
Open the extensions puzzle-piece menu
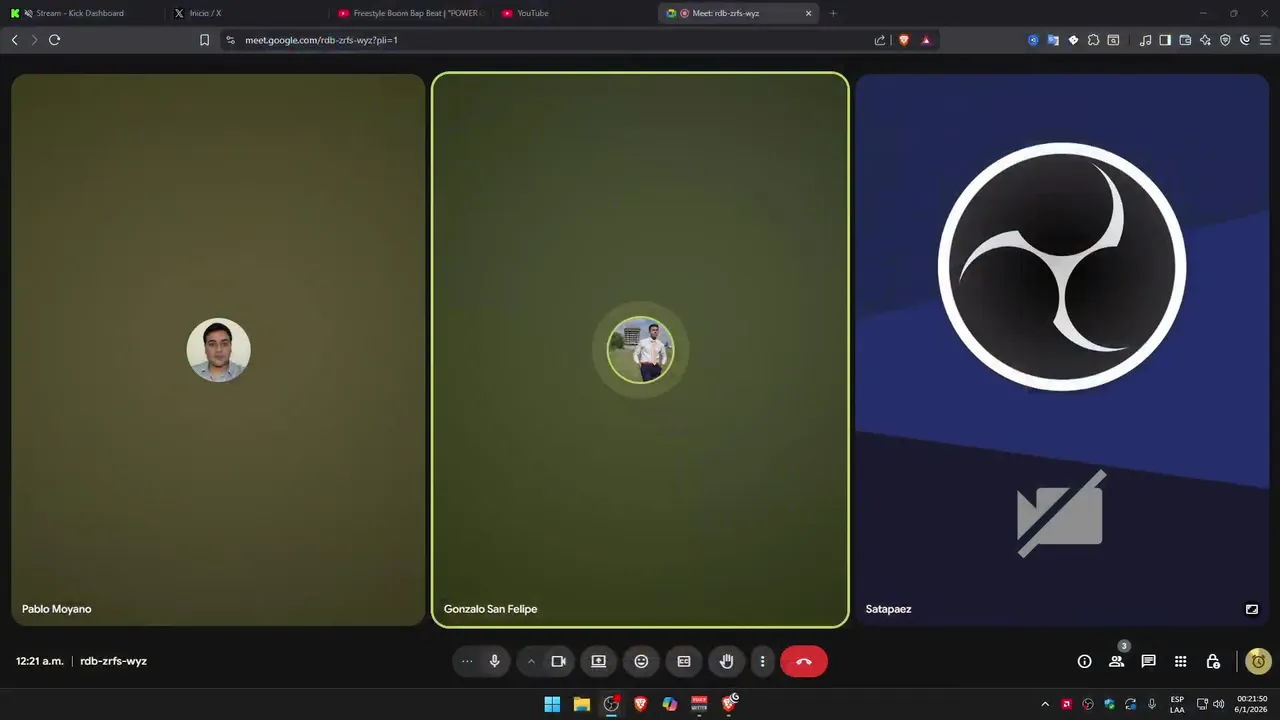pos(1093,40)
